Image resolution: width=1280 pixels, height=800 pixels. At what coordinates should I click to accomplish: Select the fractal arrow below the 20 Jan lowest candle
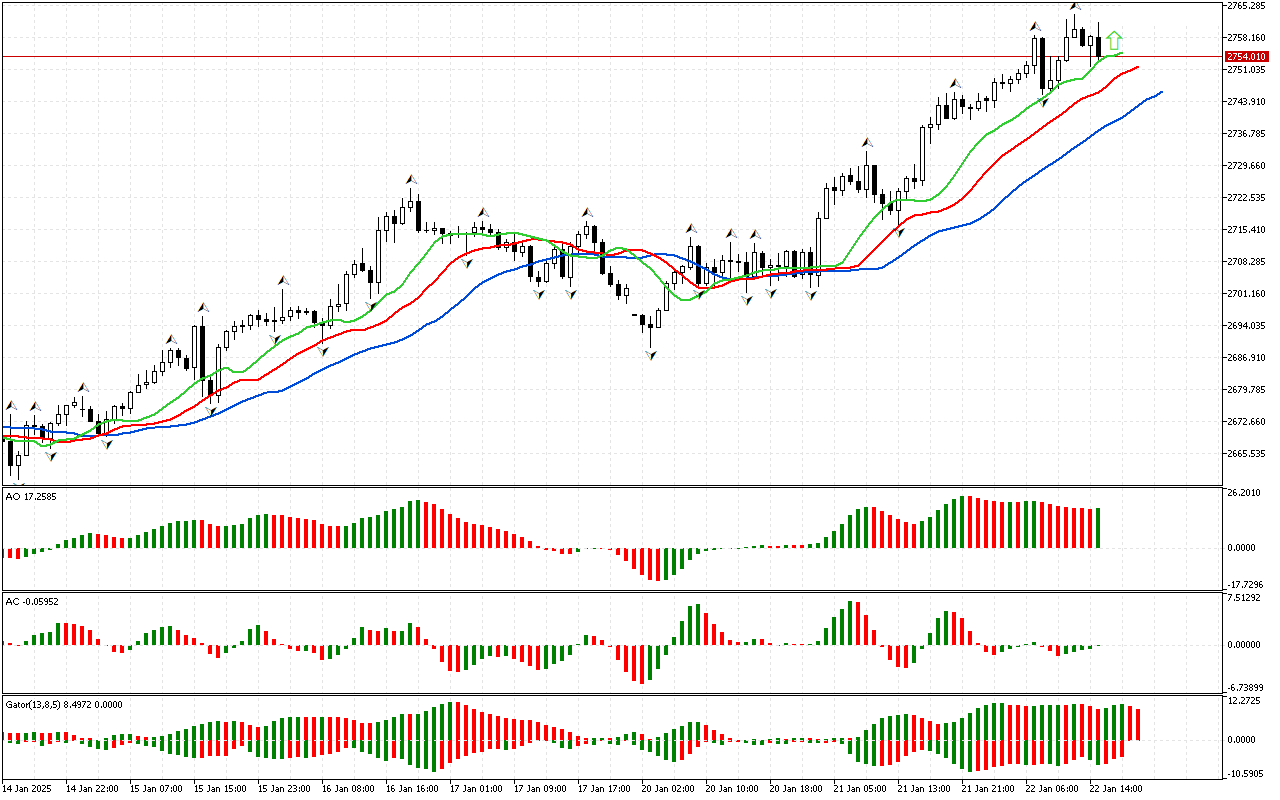(651, 355)
